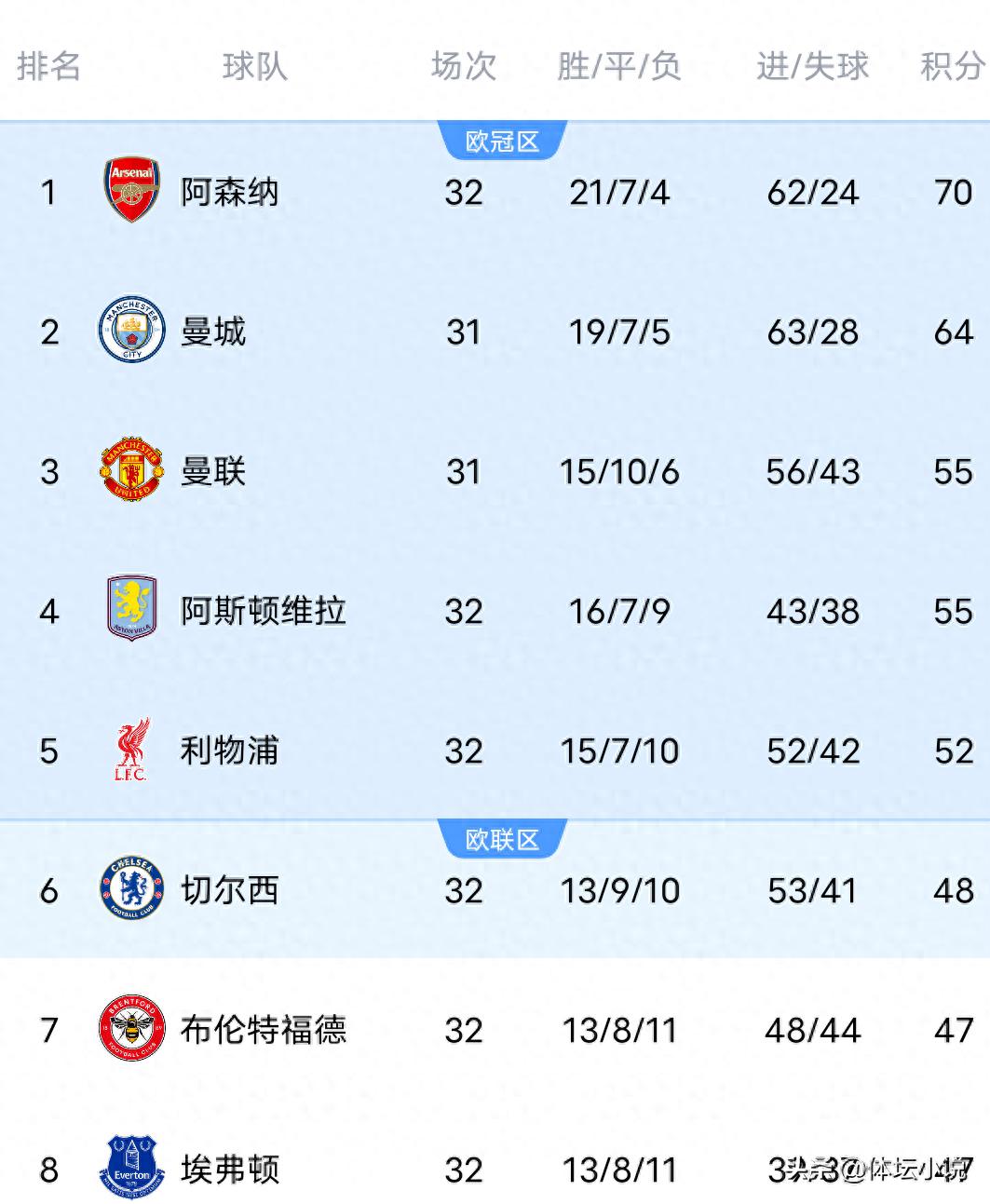Click the Aston Villa club crest

tap(131, 609)
